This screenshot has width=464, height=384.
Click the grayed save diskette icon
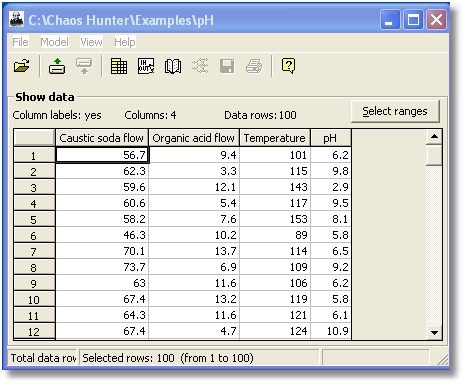point(227,66)
